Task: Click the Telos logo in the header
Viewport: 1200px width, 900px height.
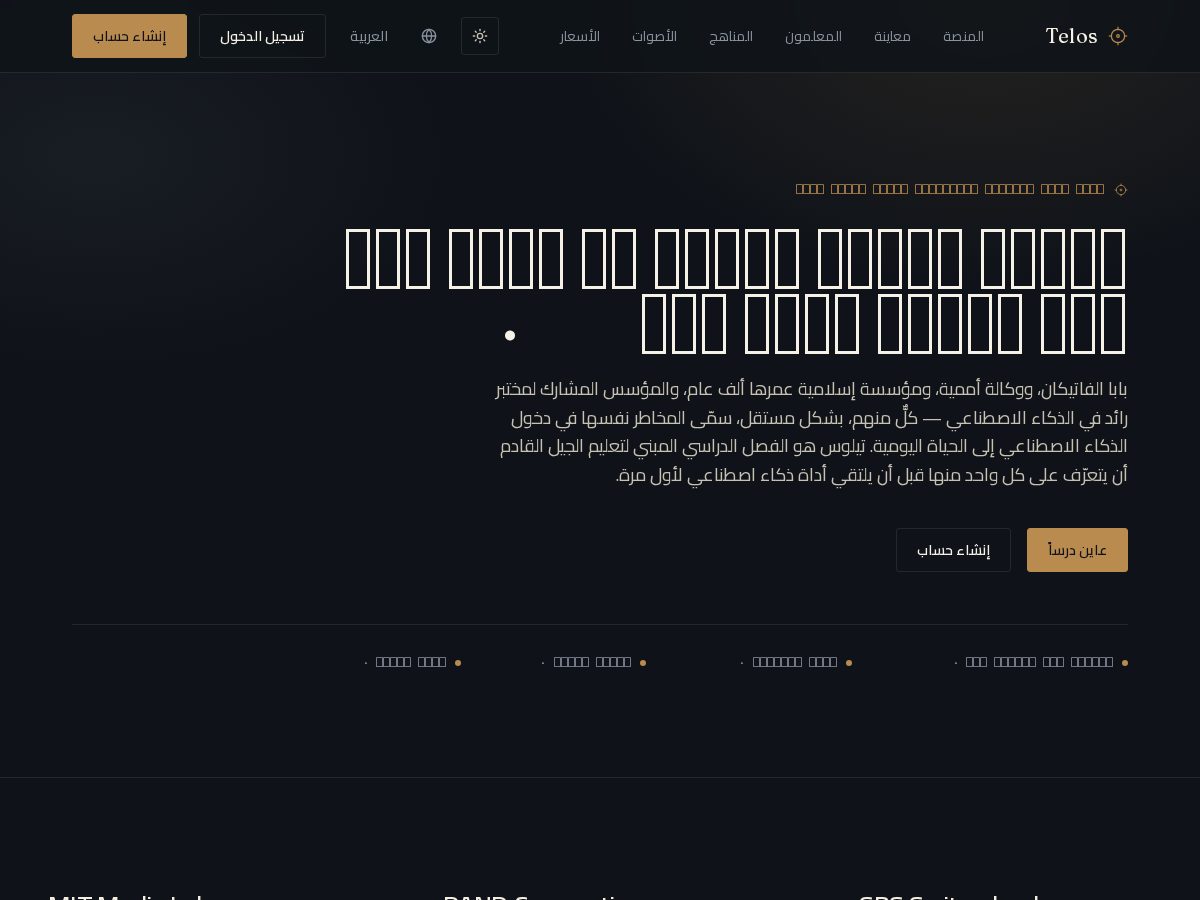Action: tap(1086, 36)
